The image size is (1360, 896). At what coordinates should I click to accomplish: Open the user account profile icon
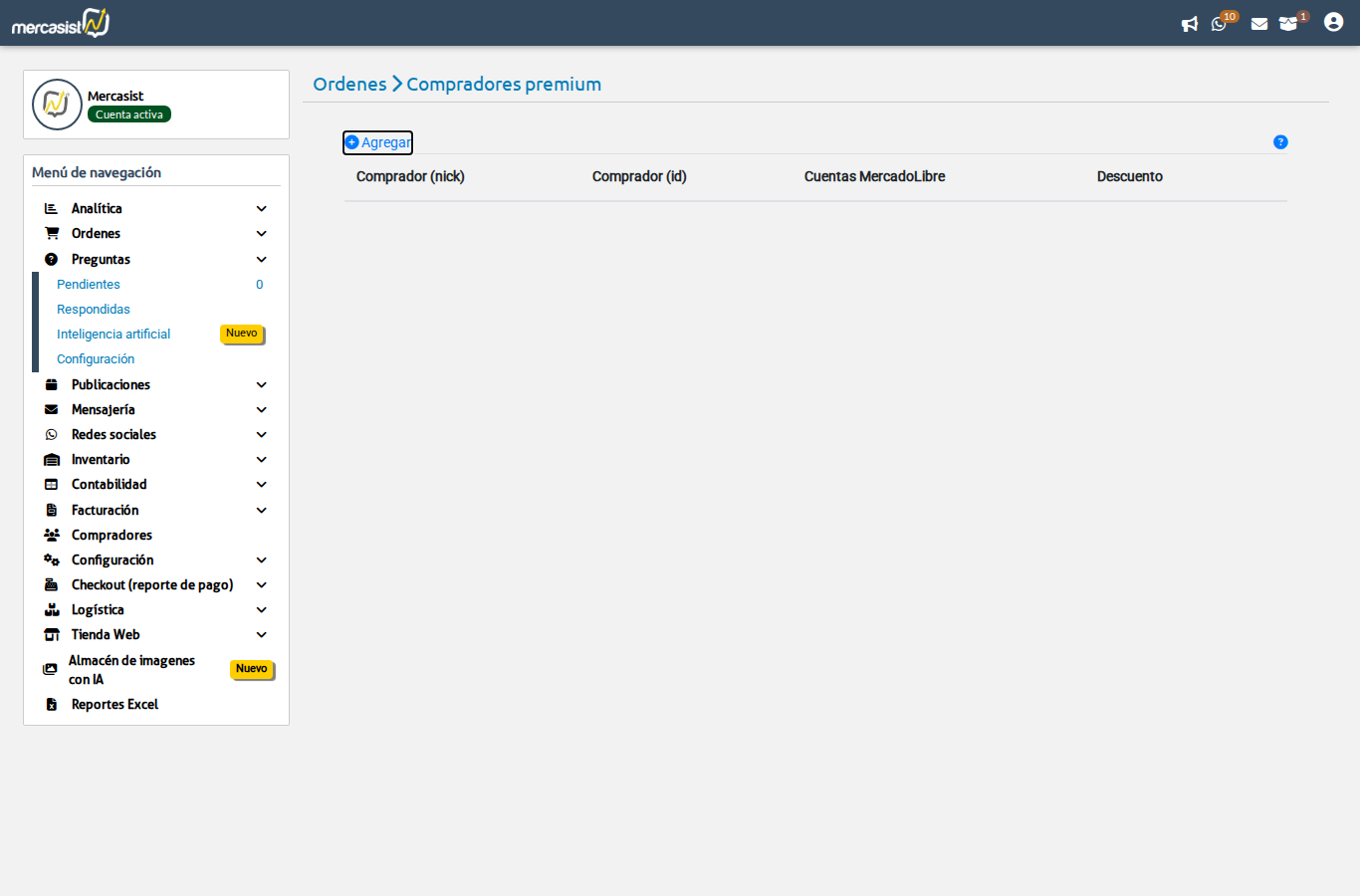pyautogui.click(x=1333, y=22)
